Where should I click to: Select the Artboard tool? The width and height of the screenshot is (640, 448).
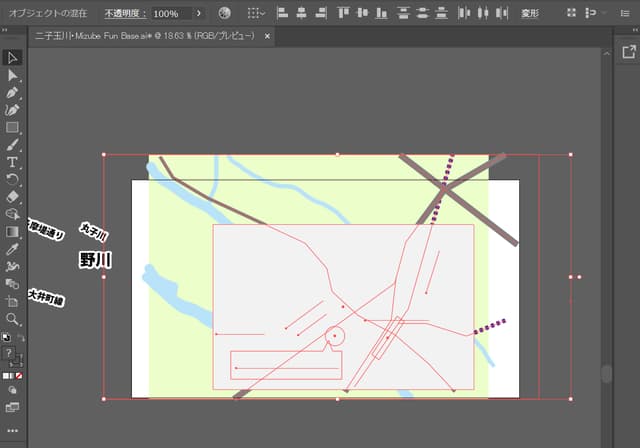[12, 302]
